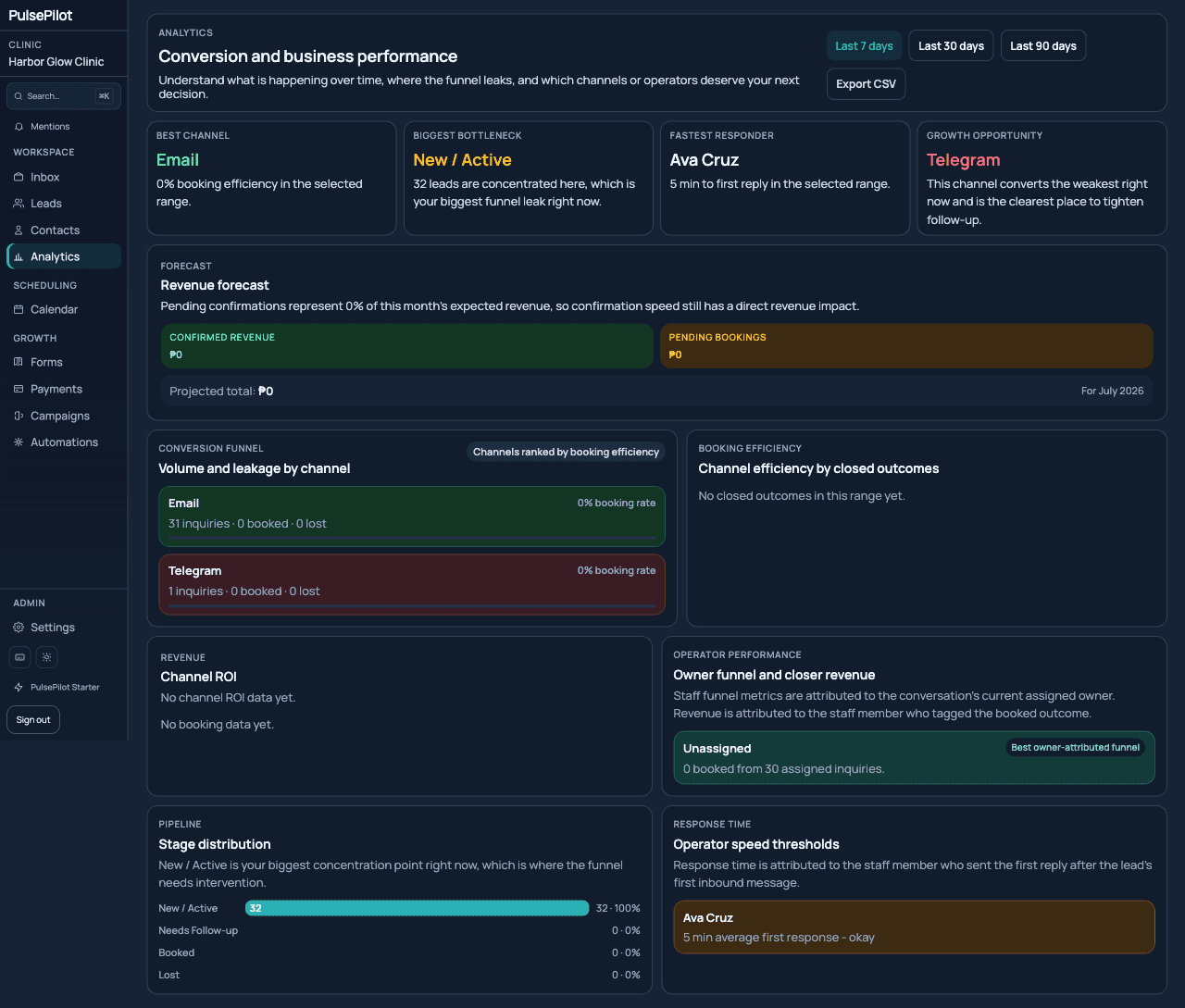Click the "Best owner-attributed funnel" badge
The image size is (1185, 1008).
coord(1075,747)
